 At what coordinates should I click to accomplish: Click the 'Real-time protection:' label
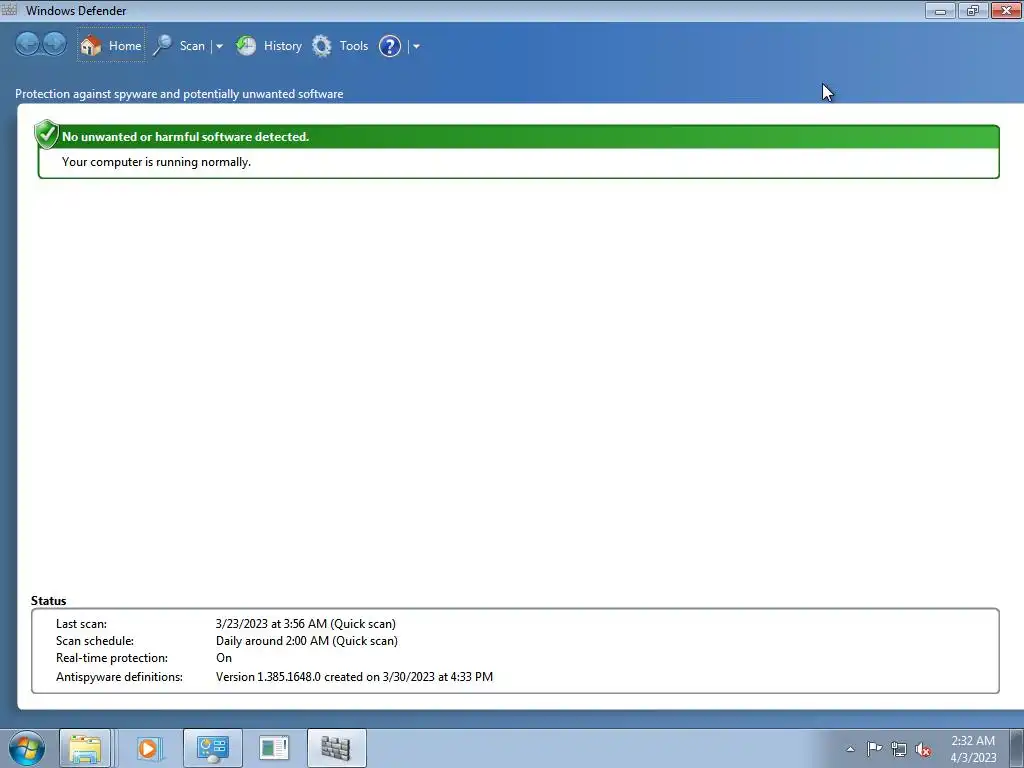click(x=112, y=658)
